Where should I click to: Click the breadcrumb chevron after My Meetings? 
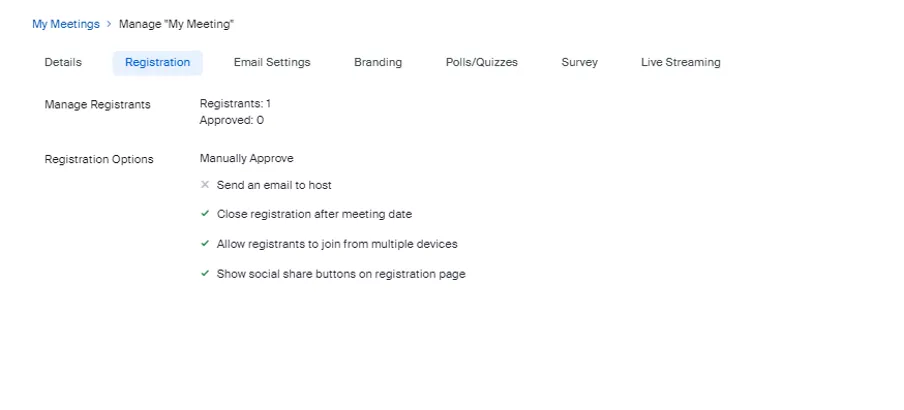(x=109, y=24)
